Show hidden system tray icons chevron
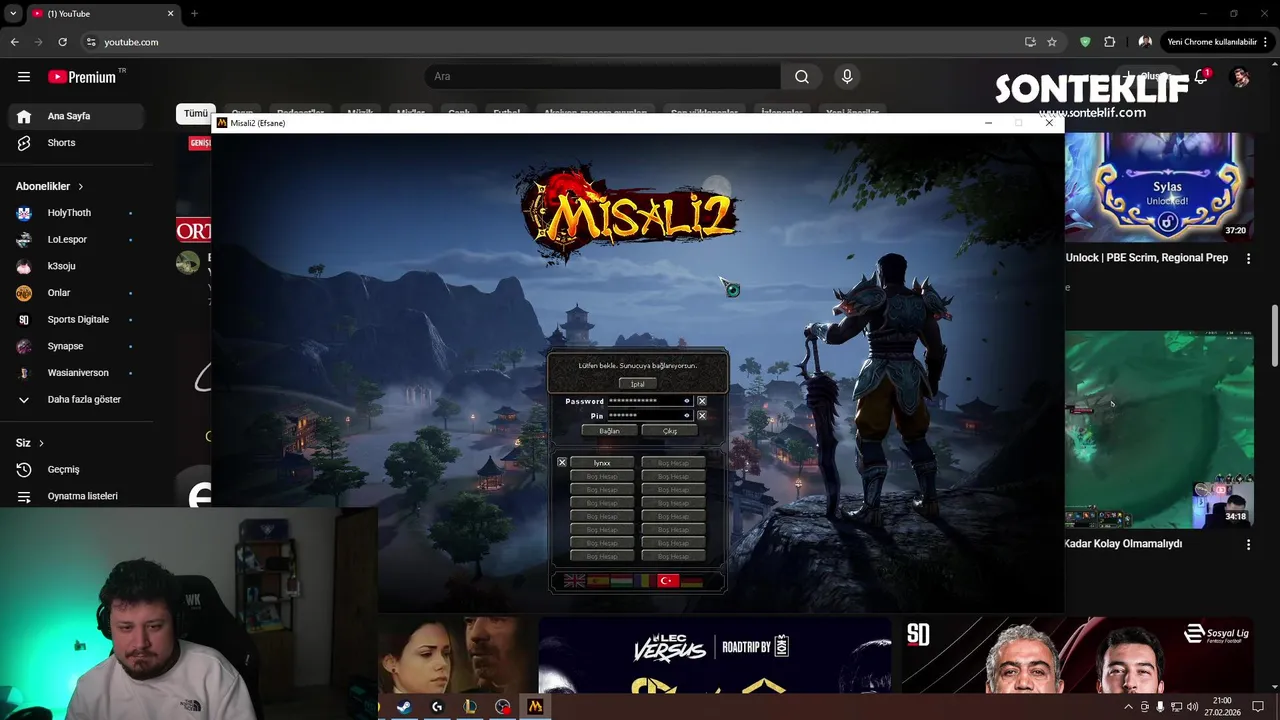 point(1129,707)
